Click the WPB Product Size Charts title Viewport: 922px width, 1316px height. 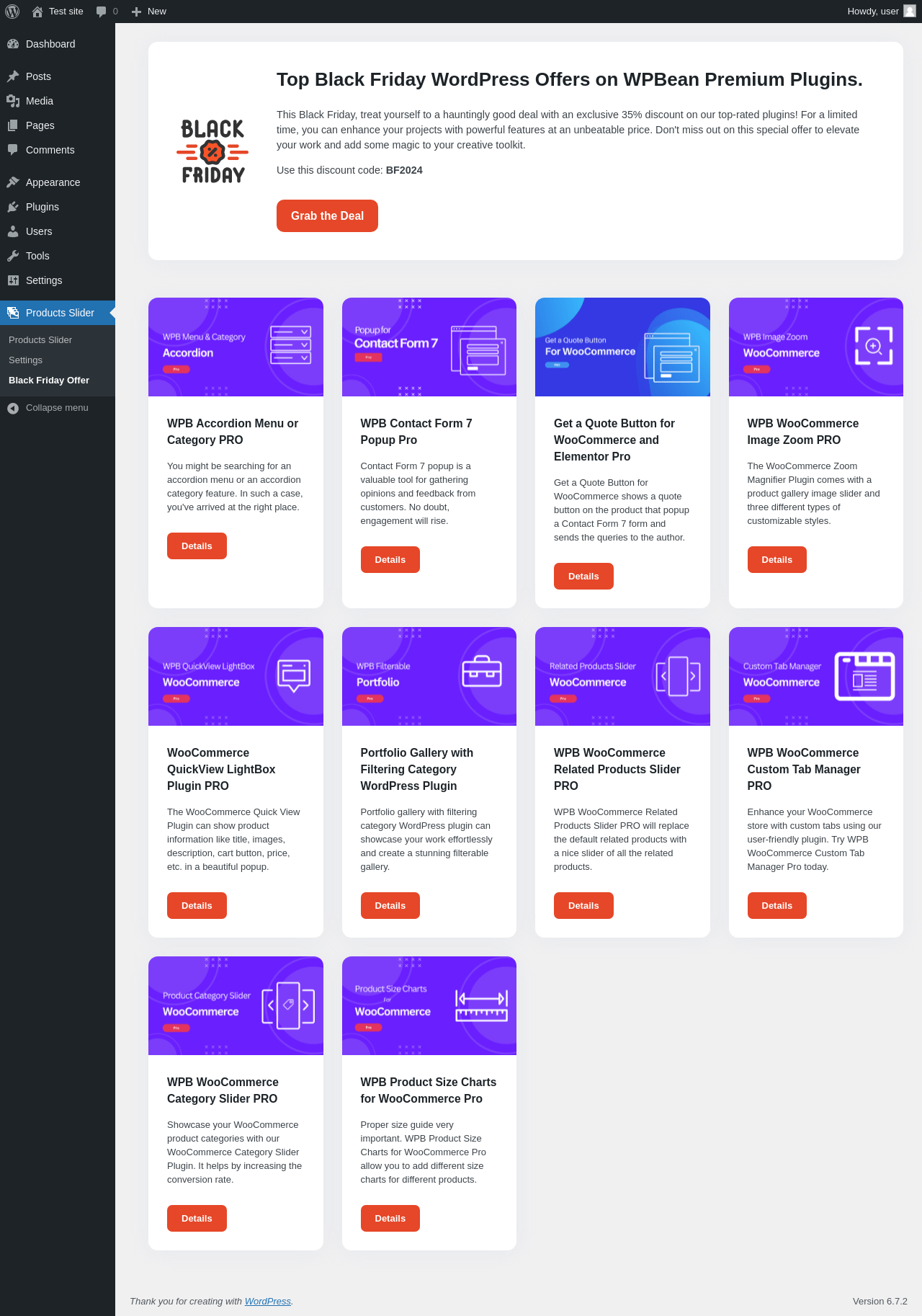point(428,1090)
